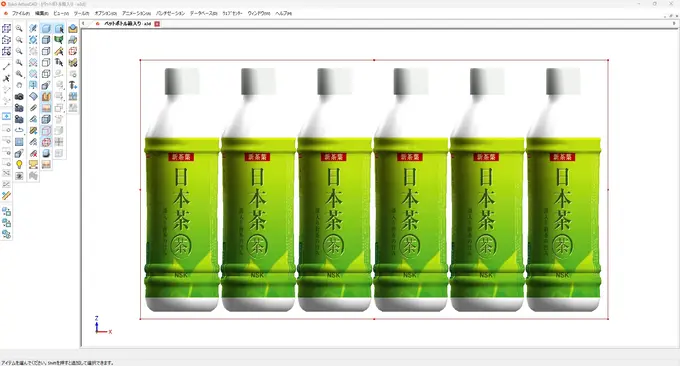Viewport: 680px width, 366px height.
Task: Click the paperclip attach icon
Action: pyautogui.click(x=33, y=108)
